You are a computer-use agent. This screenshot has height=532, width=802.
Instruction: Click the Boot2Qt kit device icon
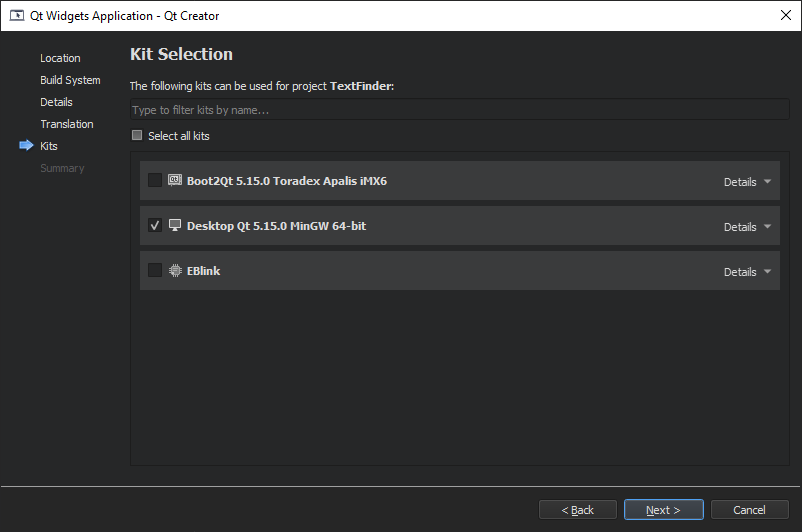pos(175,180)
